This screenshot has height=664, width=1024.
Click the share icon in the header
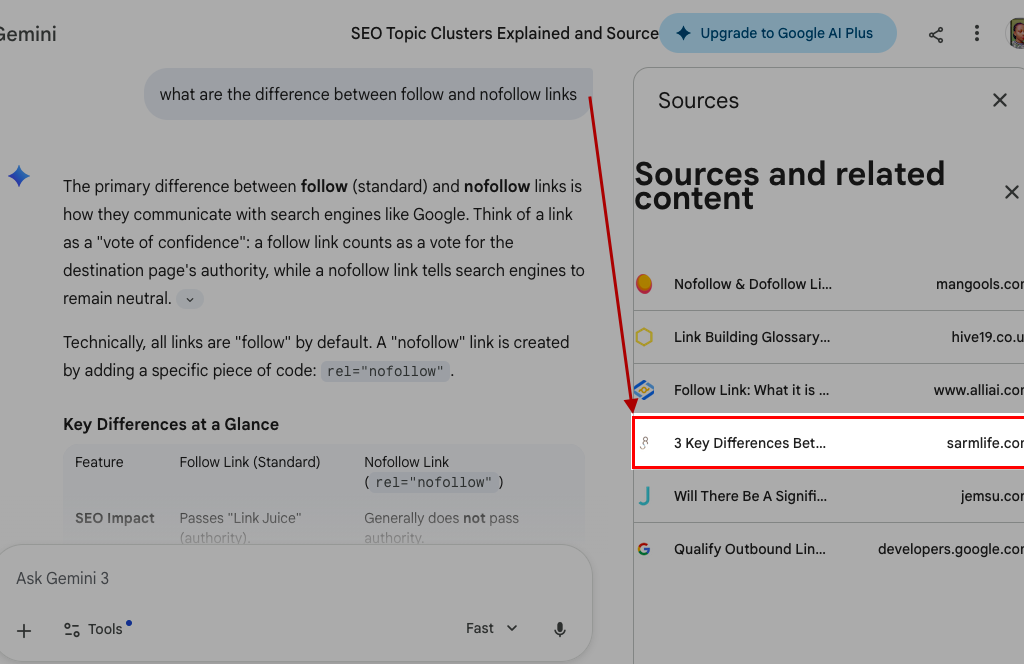coord(936,34)
